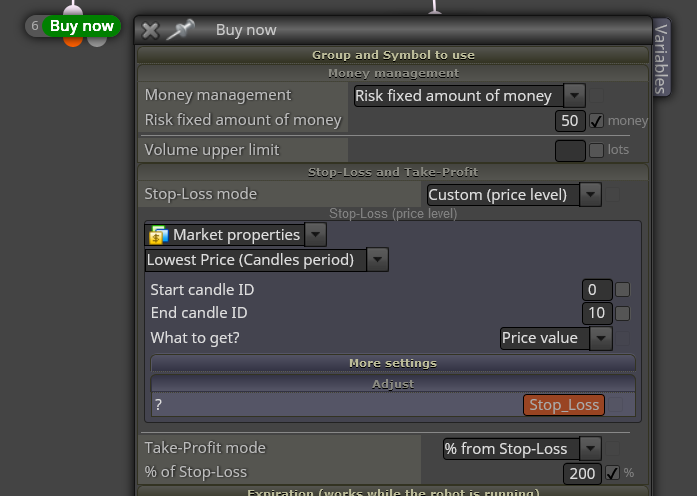Click the Volume upper limit input field

(x=570, y=150)
